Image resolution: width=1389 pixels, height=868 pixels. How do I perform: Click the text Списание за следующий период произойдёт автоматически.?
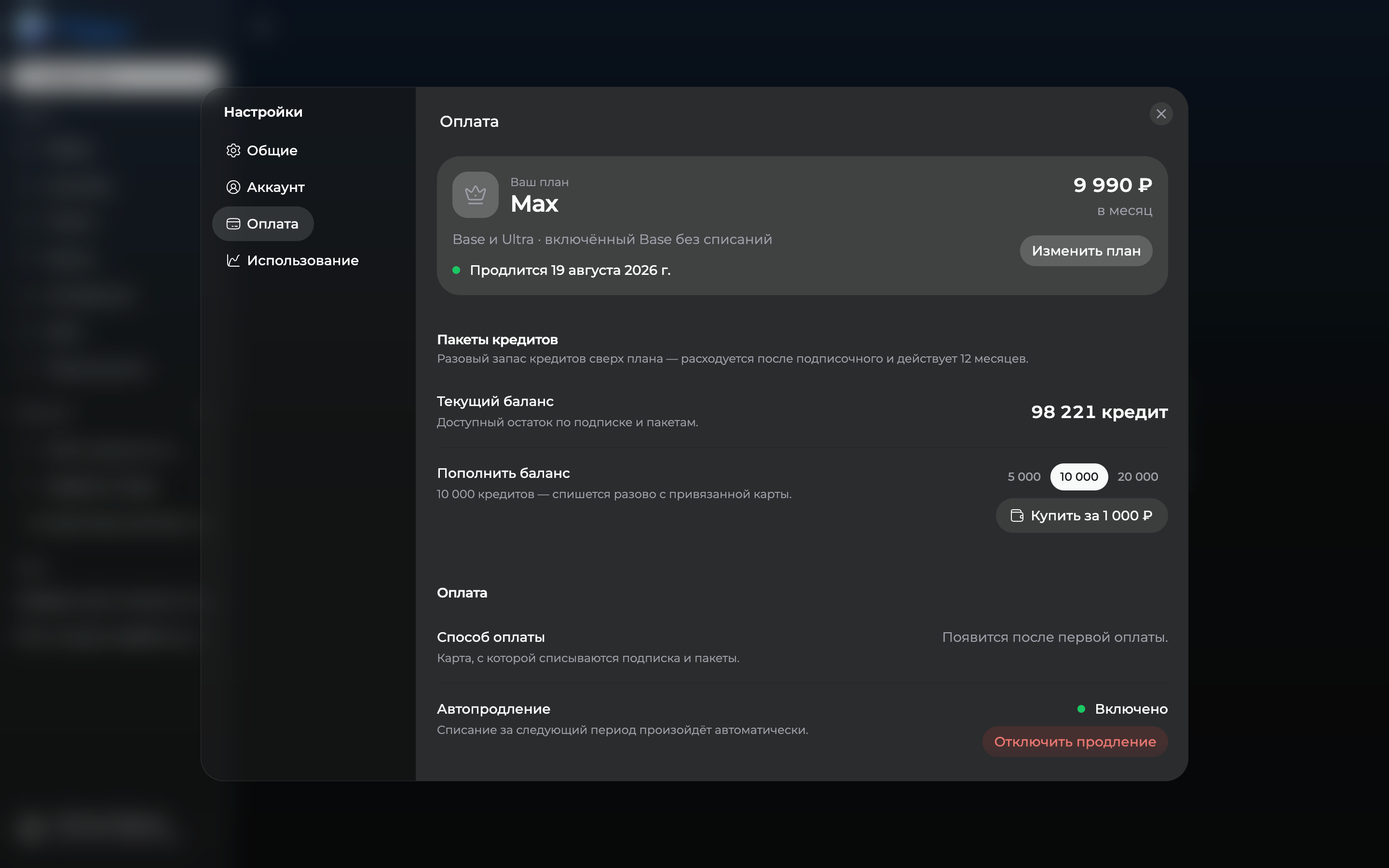point(622,730)
